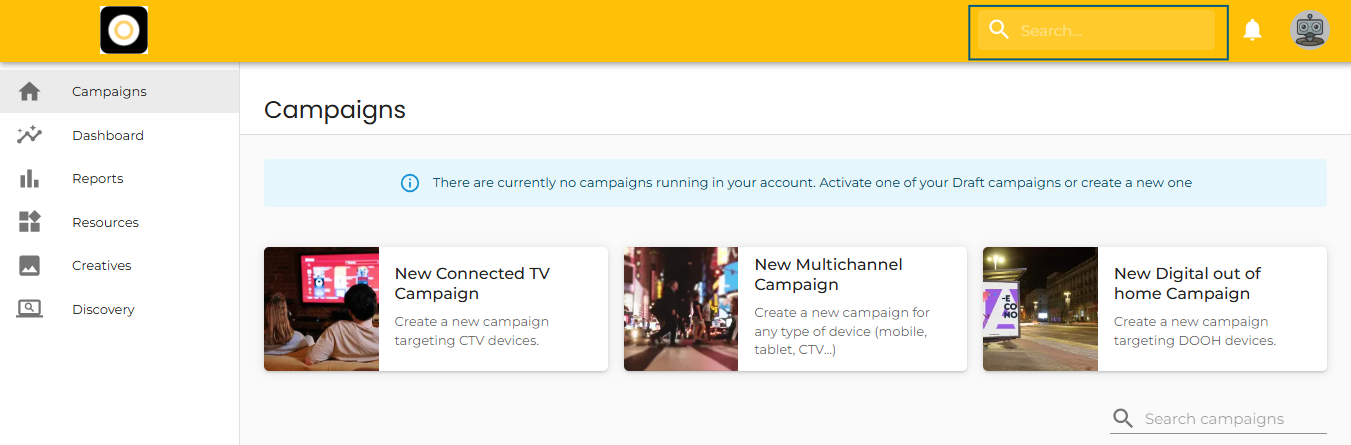The image size is (1351, 445).
Task: Click the Discovery laptop search icon
Action: [30, 309]
